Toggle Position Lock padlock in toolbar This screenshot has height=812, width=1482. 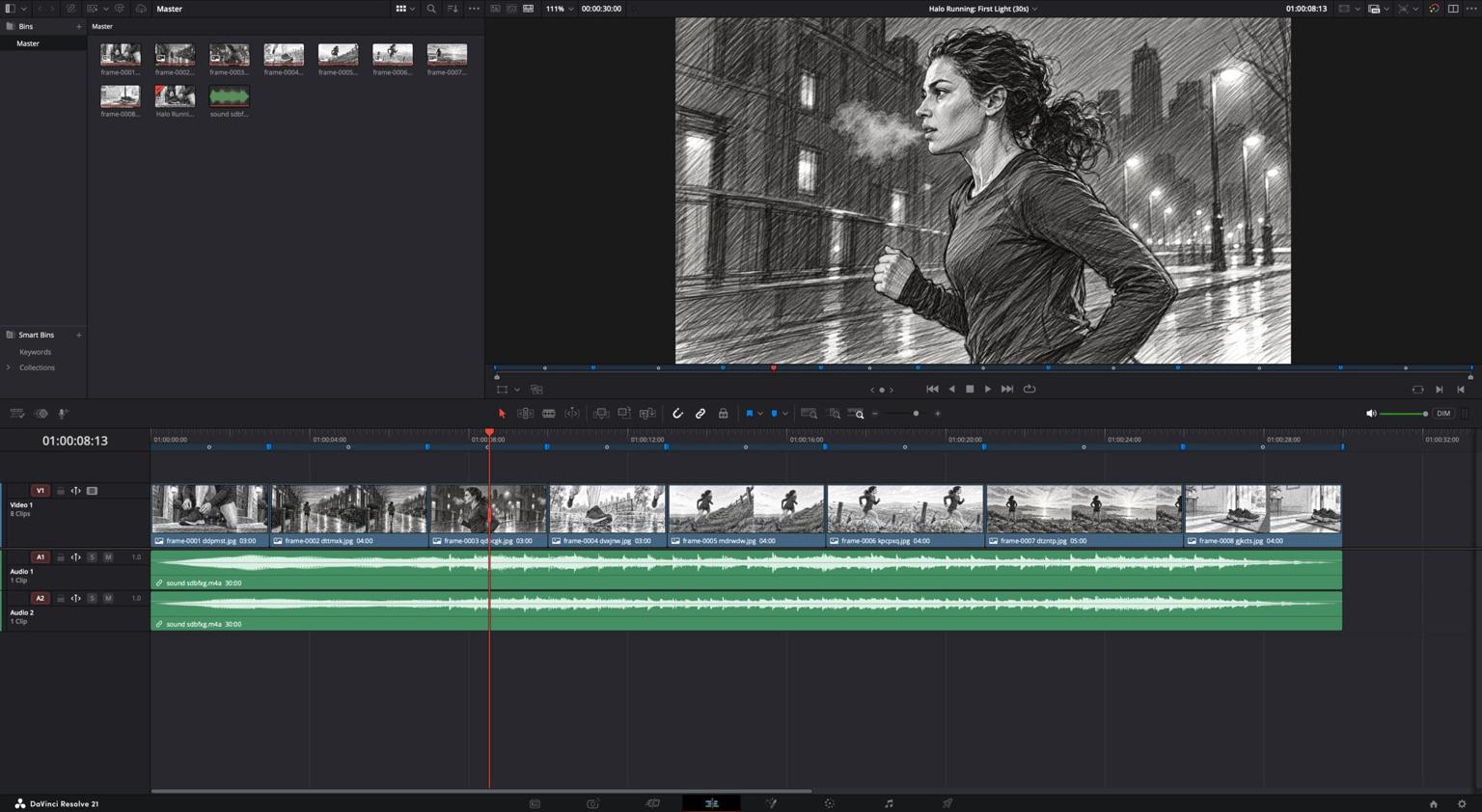[723, 414]
